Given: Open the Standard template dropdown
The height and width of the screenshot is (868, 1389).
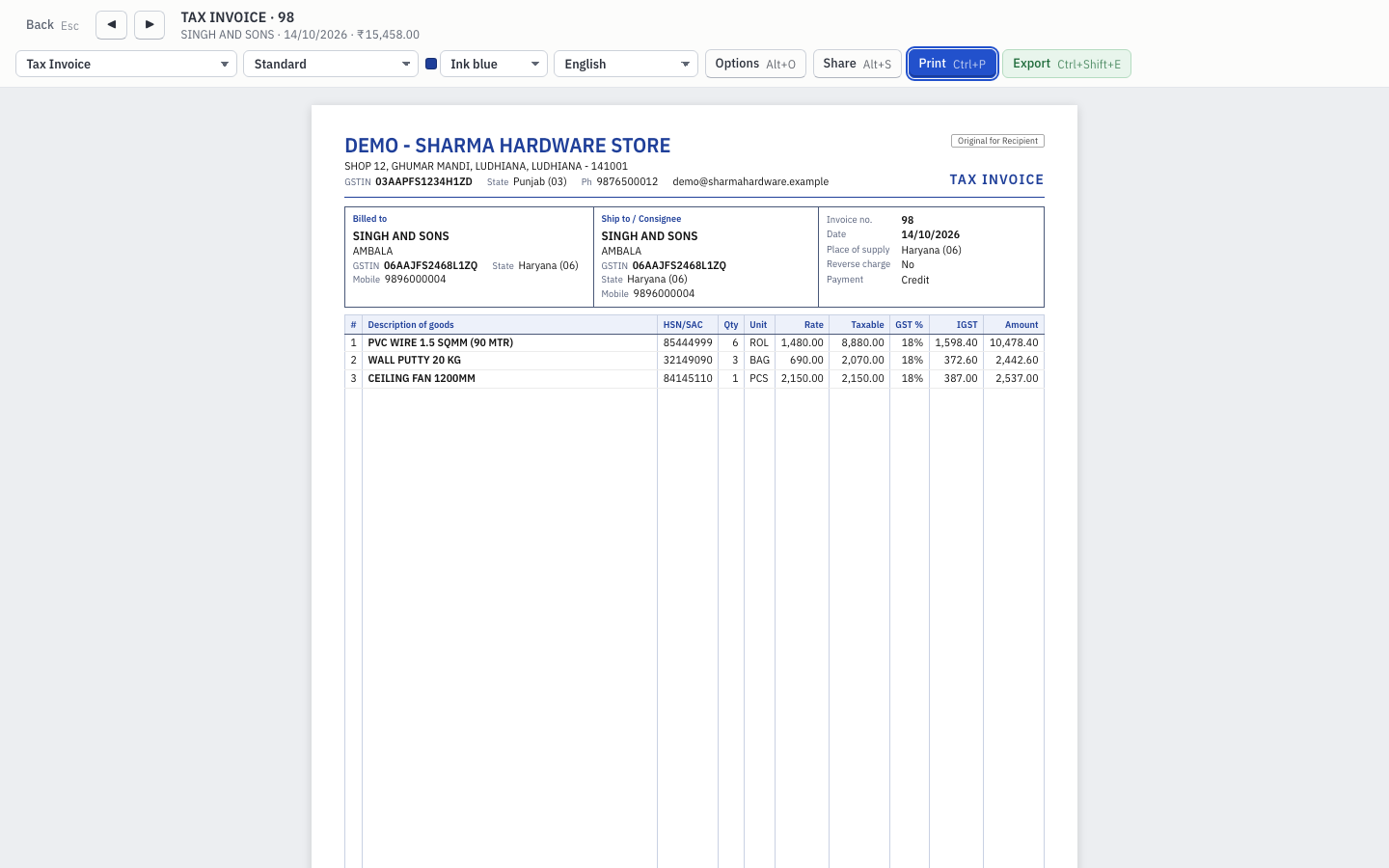Looking at the screenshot, I should [x=331, y=64].
